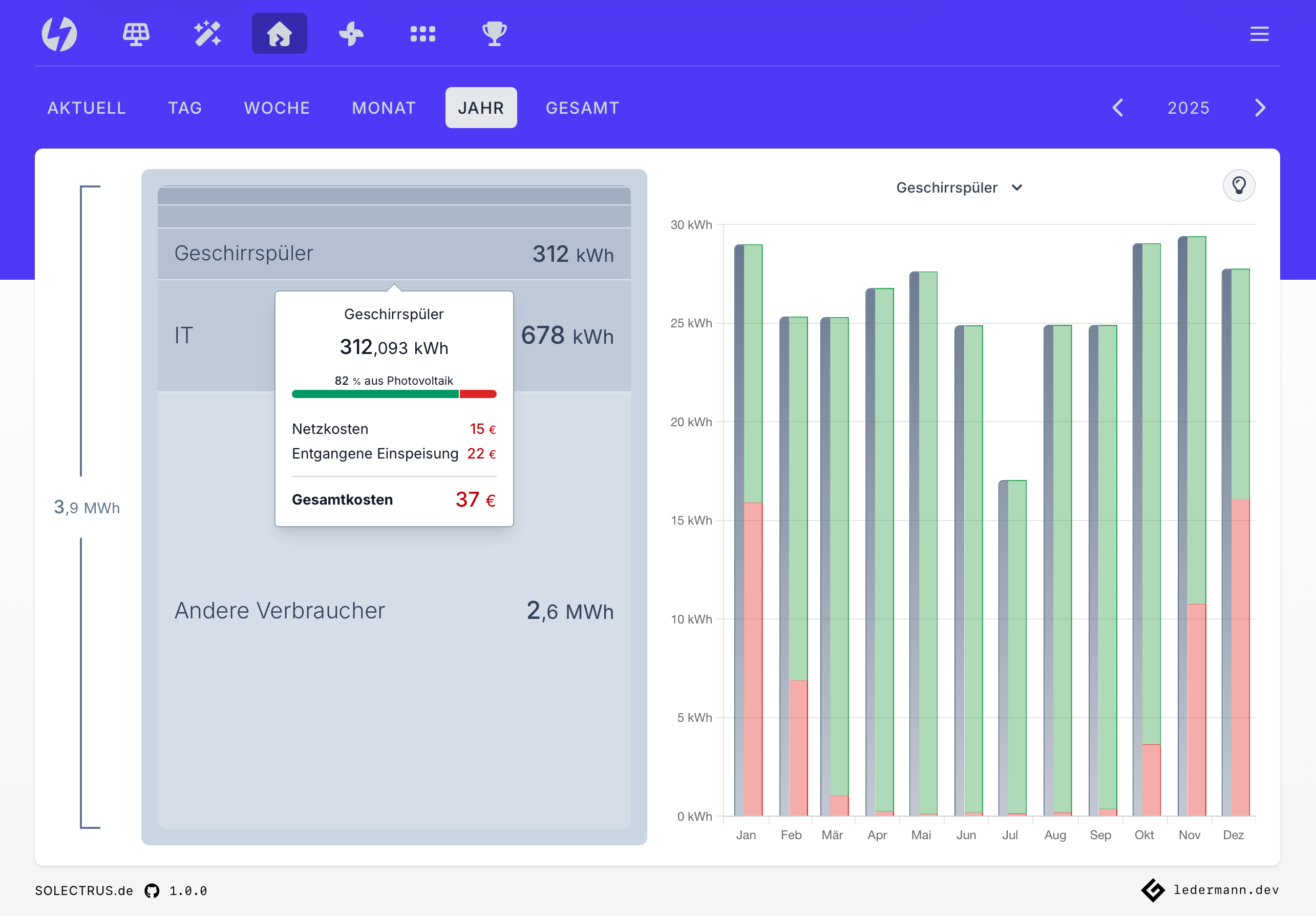Click the green photovoltaic share bar in the tooltip
The height and width of the screenshot is (916, 1316).
(x=375, y=393)
